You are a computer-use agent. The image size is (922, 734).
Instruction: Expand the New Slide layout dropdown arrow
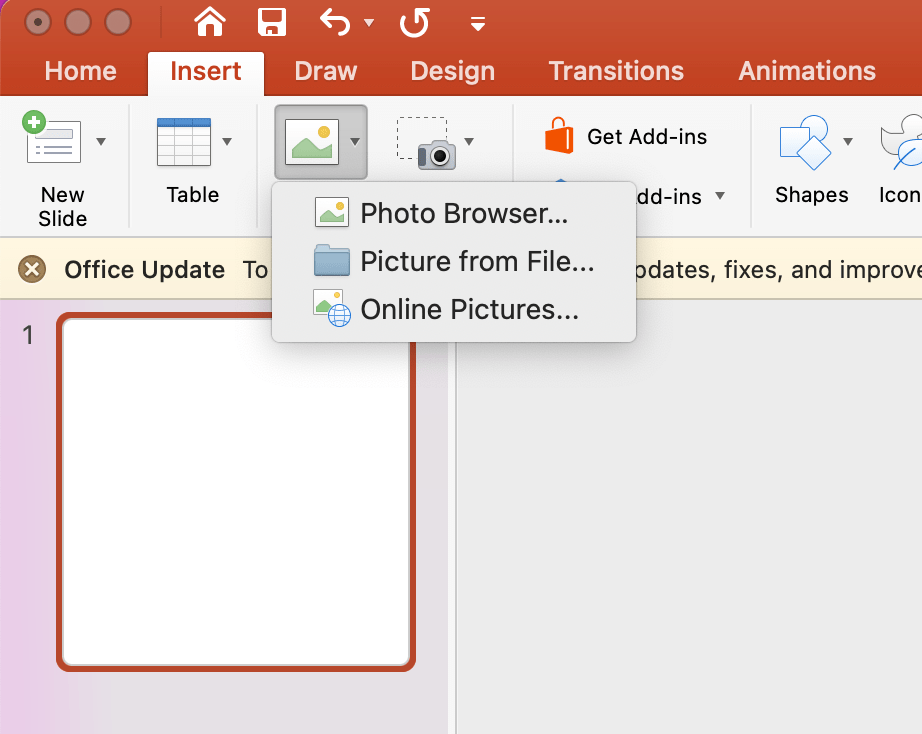pyautogui.click(x=101, y=141)
